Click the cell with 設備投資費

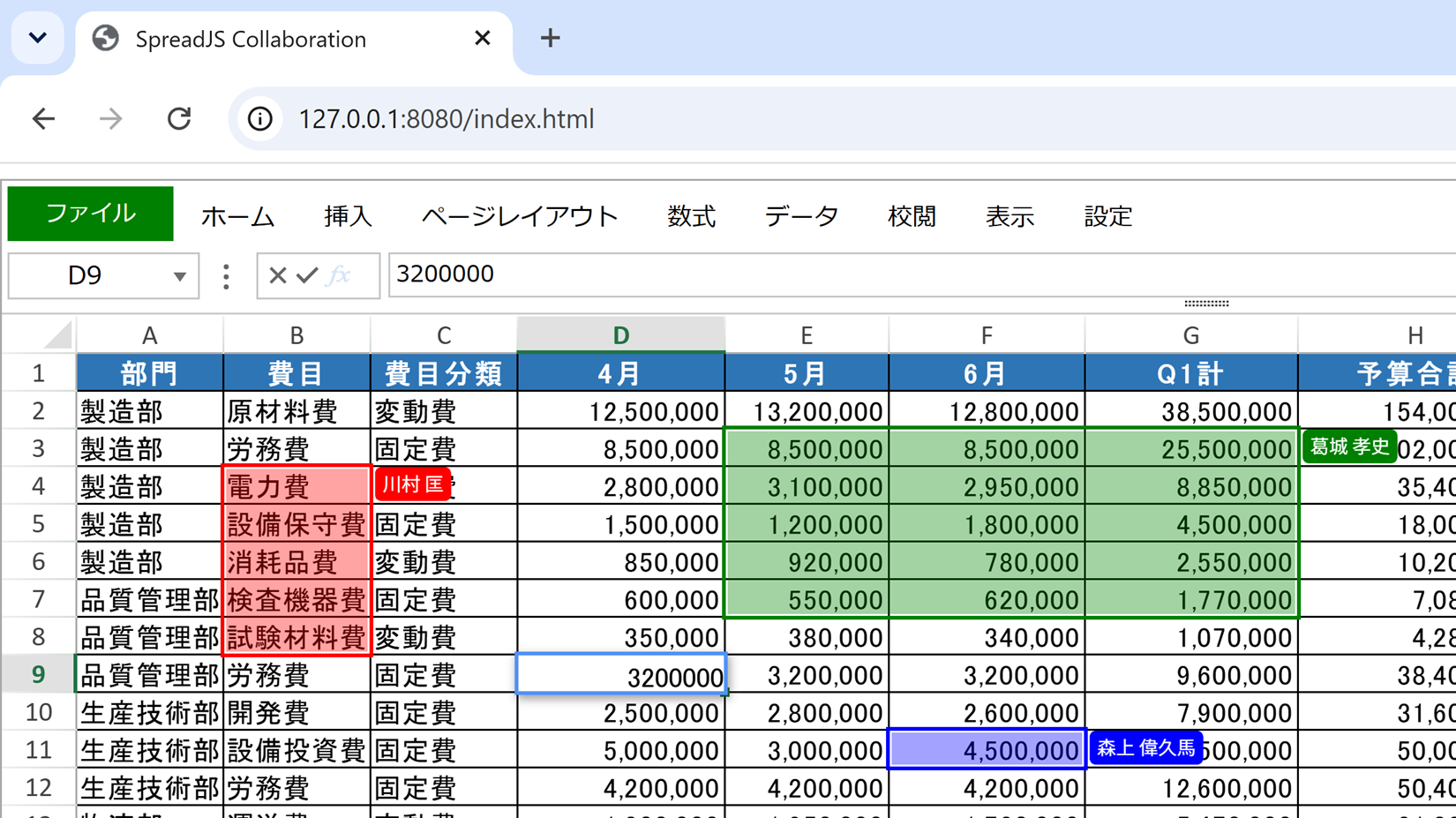point(296,750)
